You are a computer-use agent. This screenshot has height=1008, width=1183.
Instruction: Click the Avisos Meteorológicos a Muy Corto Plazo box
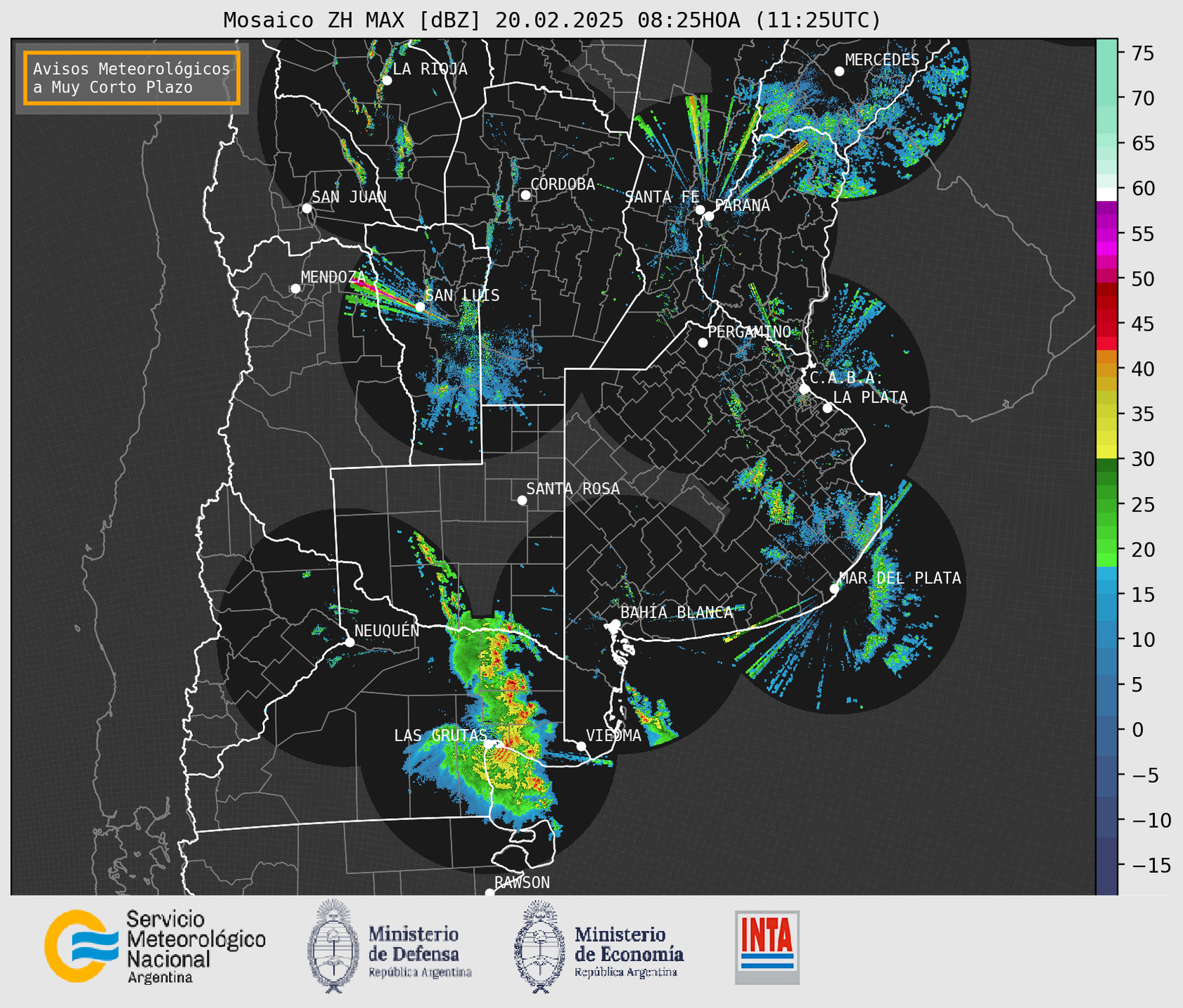(132, 78)
